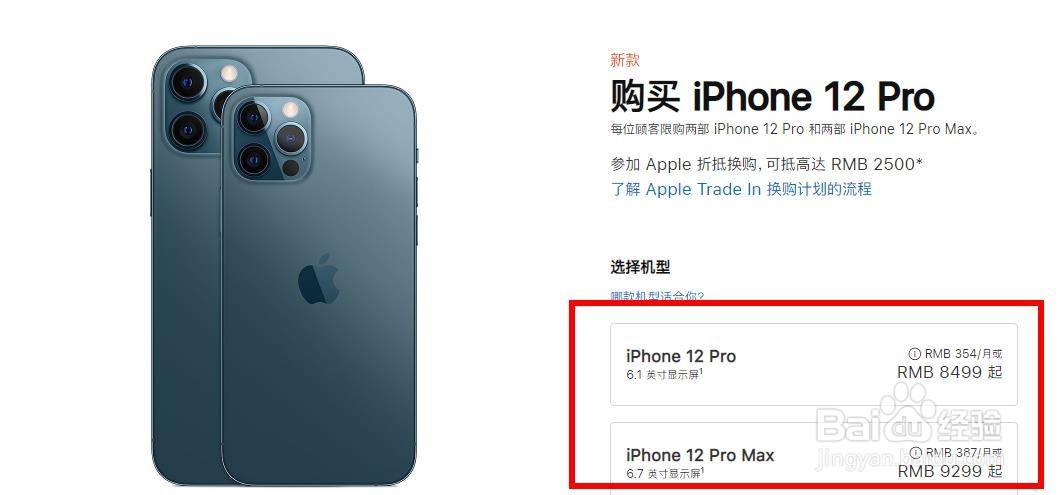Select the iPhone 12 Pro Max model option
The image size is (1063, 495).
[x=814, y=454]
